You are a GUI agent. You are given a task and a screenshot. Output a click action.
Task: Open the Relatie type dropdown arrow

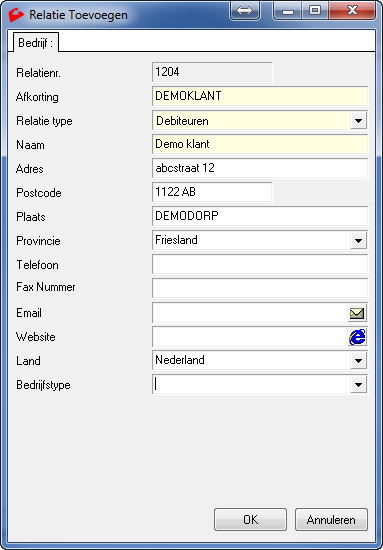pos(358,121)
